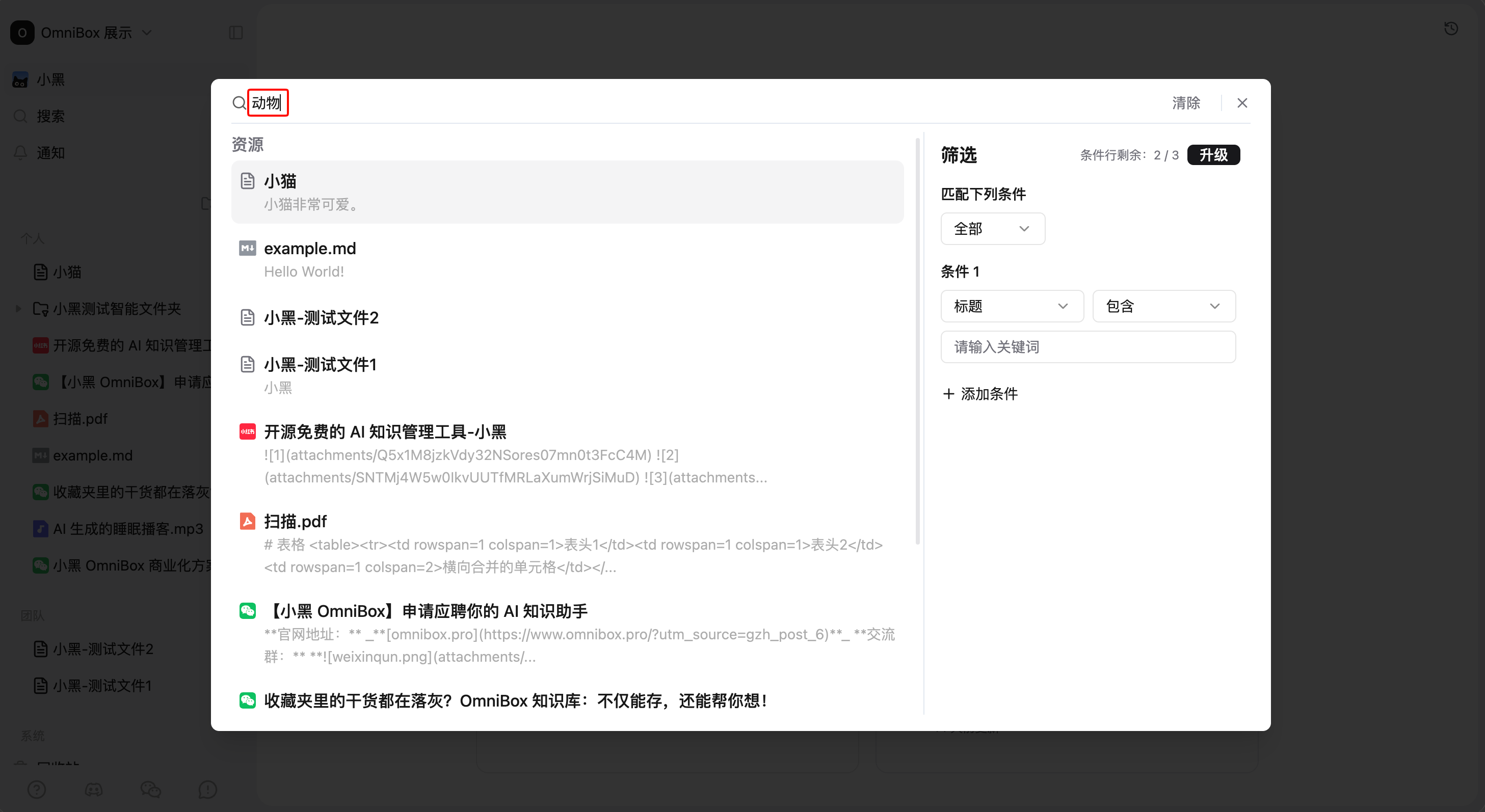This screenshot has width=1485, height=812.
Task: Click document icon beside 小猫 result
Action: [x=247, y=181]
